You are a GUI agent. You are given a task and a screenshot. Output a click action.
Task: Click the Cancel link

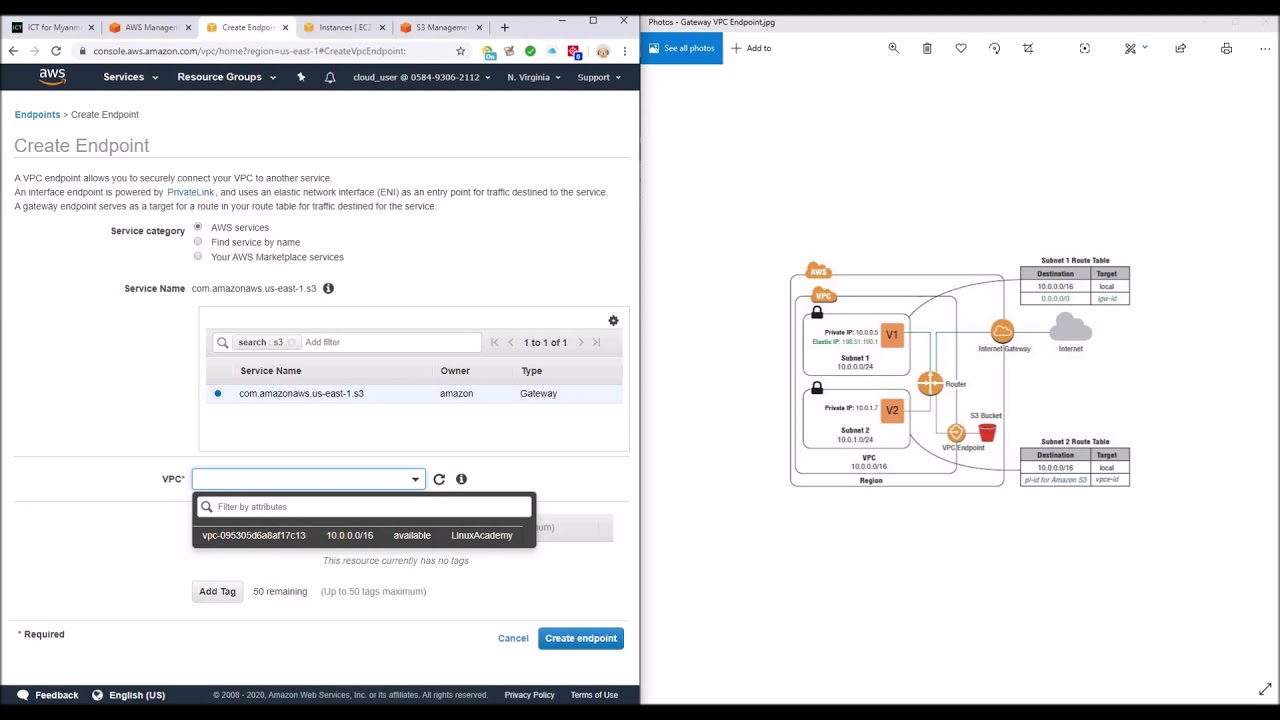click(x=513, y=638)
